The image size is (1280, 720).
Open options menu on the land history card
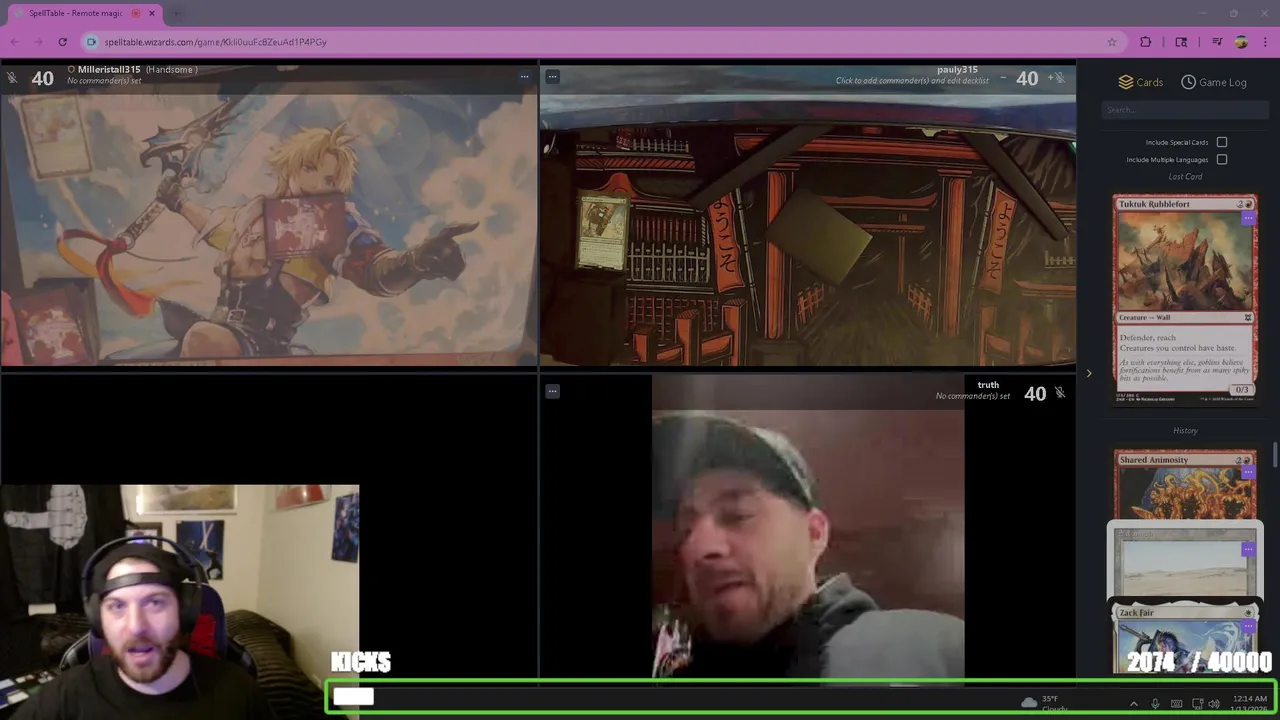[1248, 549]
